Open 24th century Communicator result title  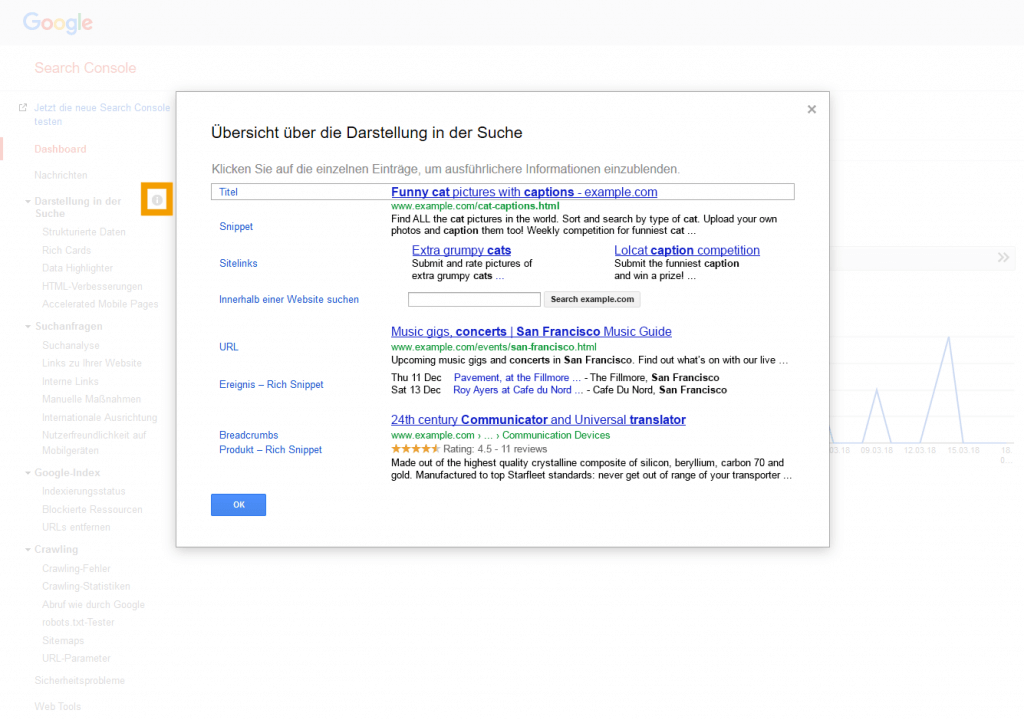[538, 419]
